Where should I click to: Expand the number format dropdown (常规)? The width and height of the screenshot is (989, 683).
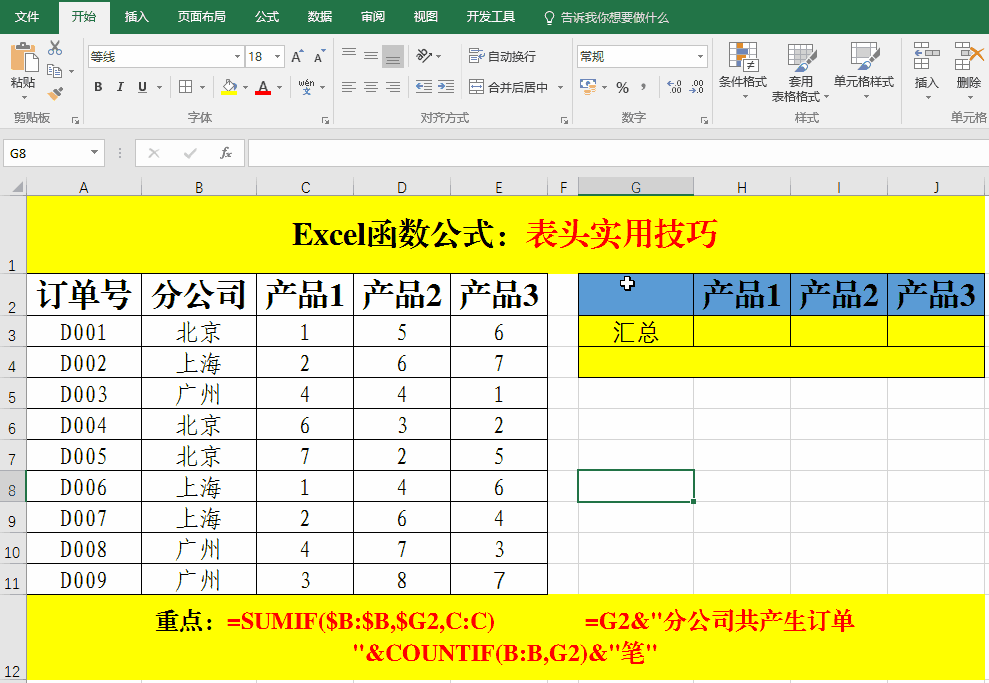click(700, 57)
